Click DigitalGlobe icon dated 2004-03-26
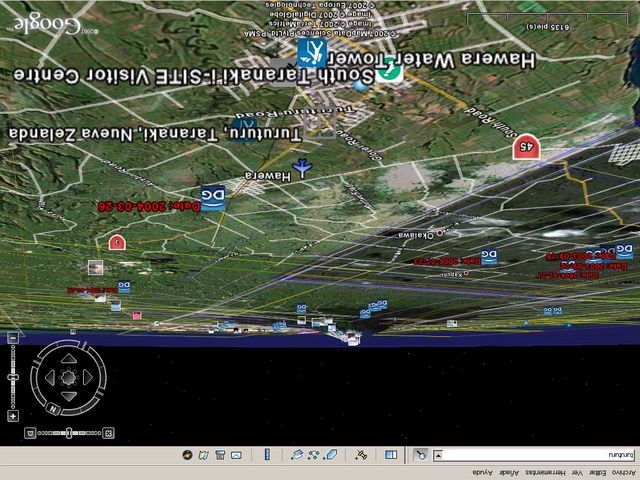This screenshot has width=640, height=480. pos(213,199)
